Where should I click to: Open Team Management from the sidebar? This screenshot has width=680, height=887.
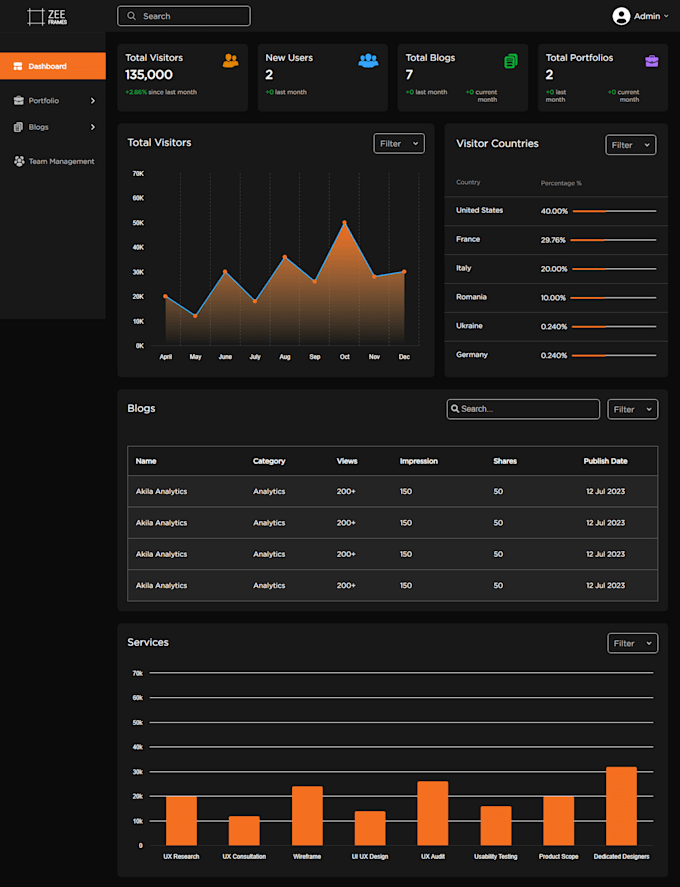(x=53, y=161)
